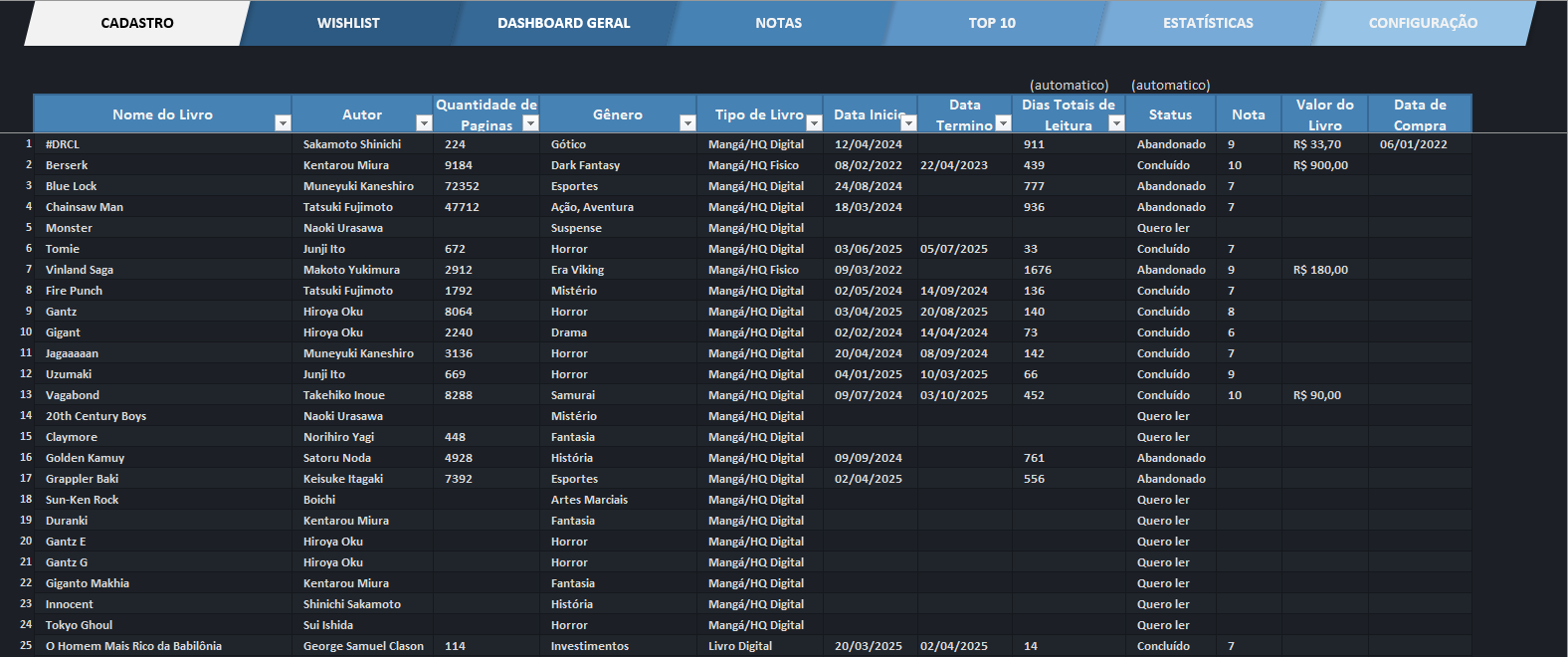Select the "20th Century Boys" cell

click(163, 416)
